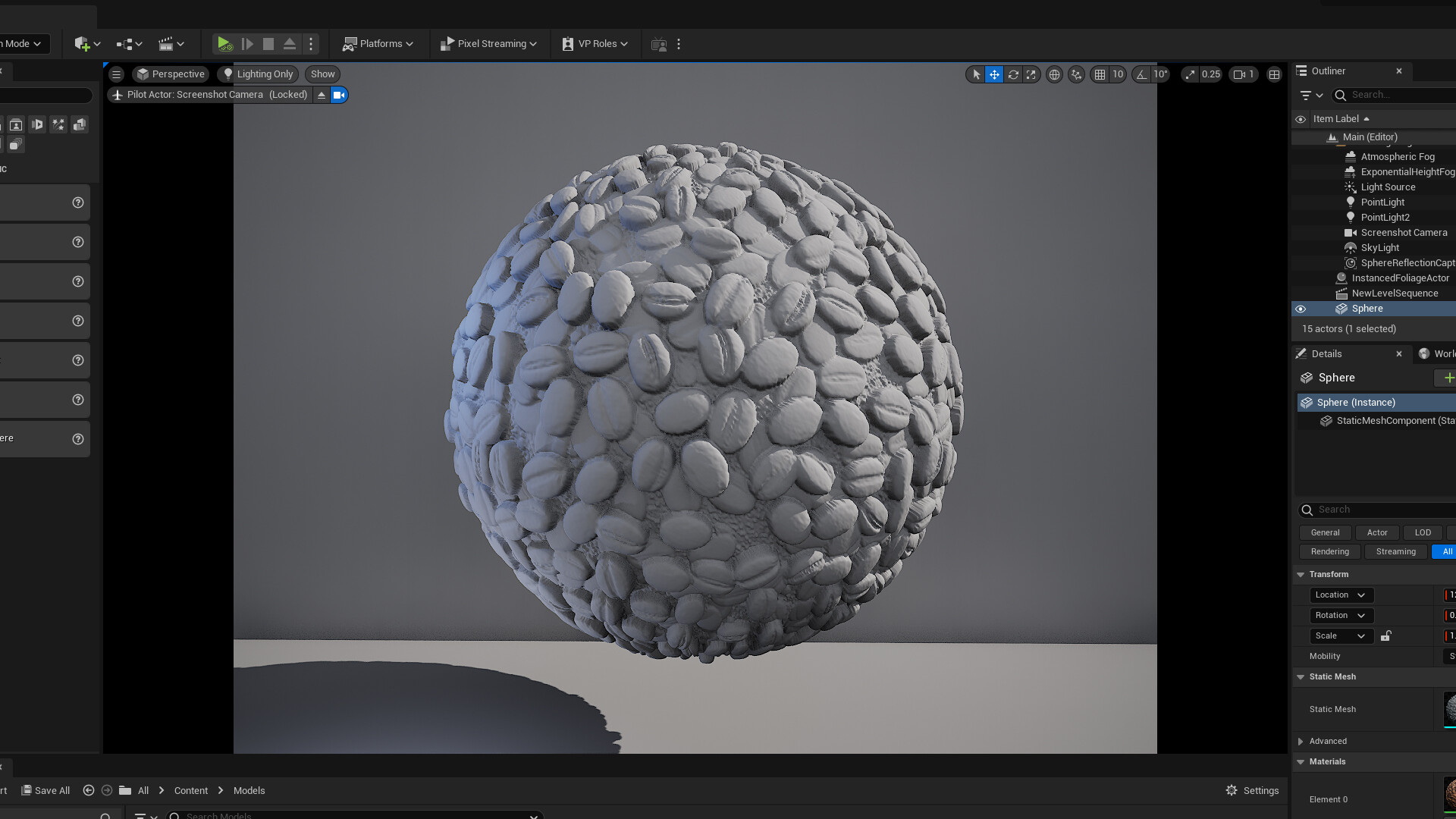
Task: Toggle world/local transform space globe icon
Action: (1054, 74)
